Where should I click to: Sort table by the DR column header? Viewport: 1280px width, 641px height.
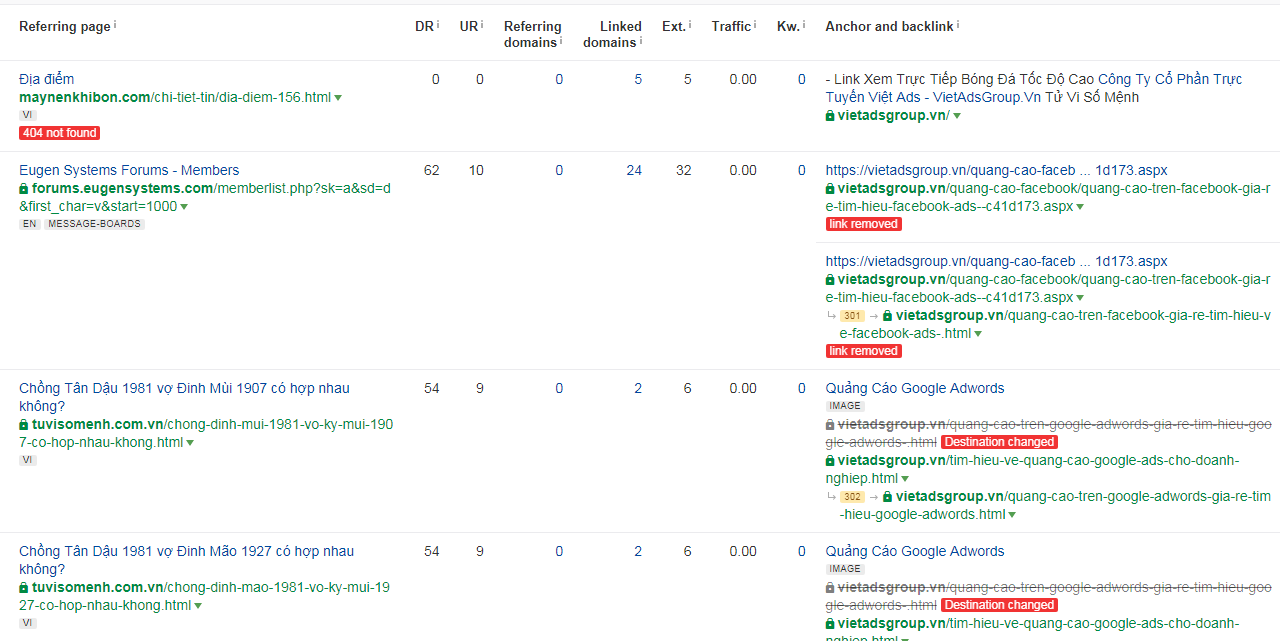click(424, 26)
